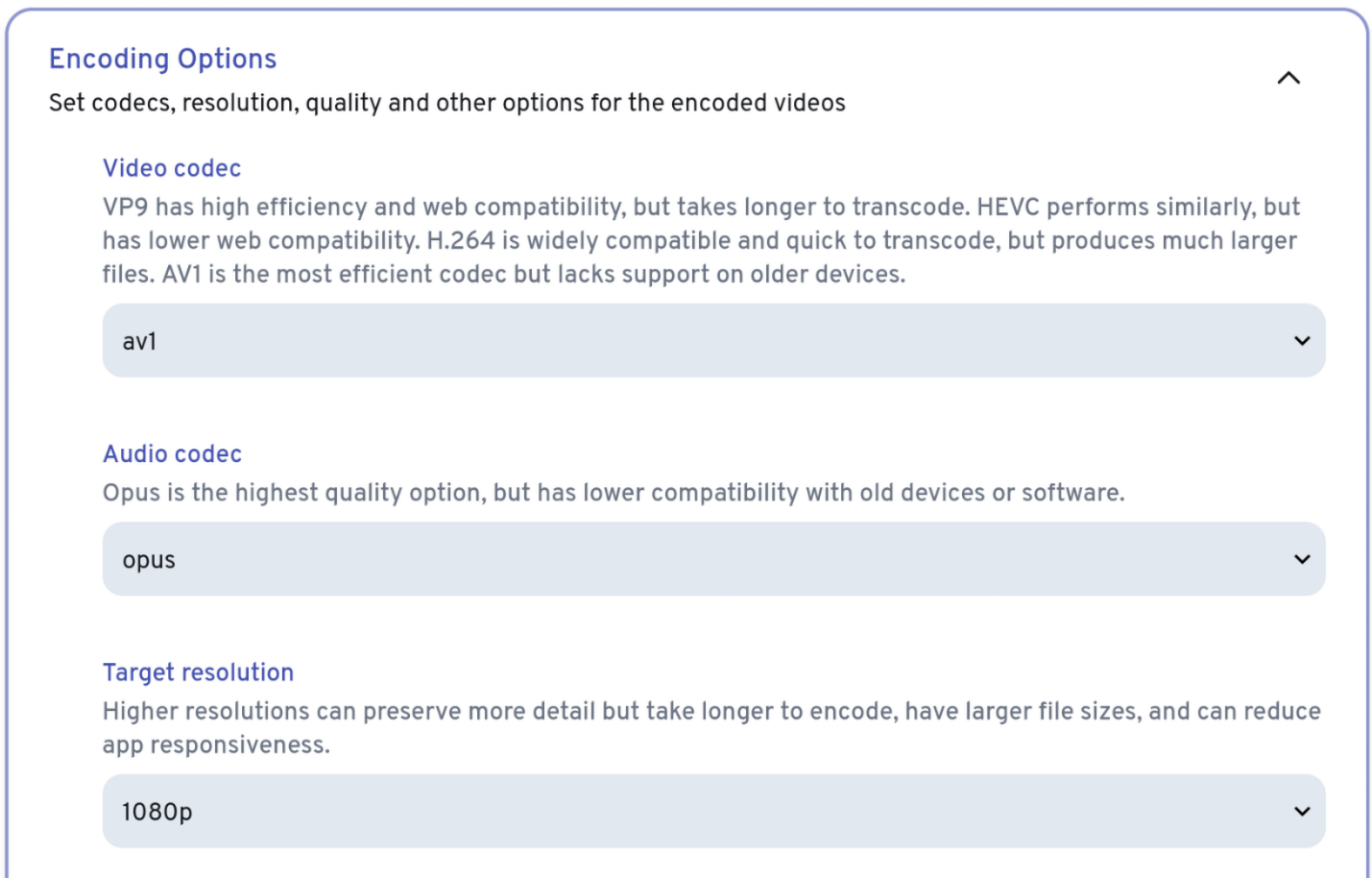Screen dimensions: 1372x878
Task: Click the 'Set codecs, resolution, quality' subtitle
Action: 446,103
